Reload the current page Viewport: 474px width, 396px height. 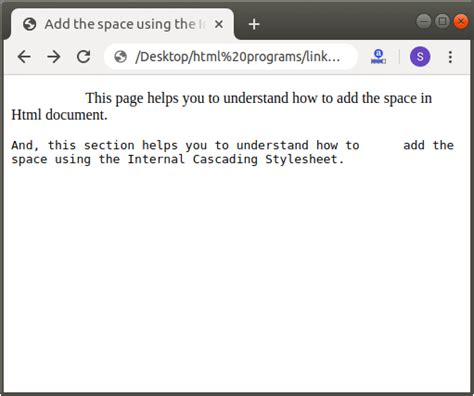(x=83, y=57)
